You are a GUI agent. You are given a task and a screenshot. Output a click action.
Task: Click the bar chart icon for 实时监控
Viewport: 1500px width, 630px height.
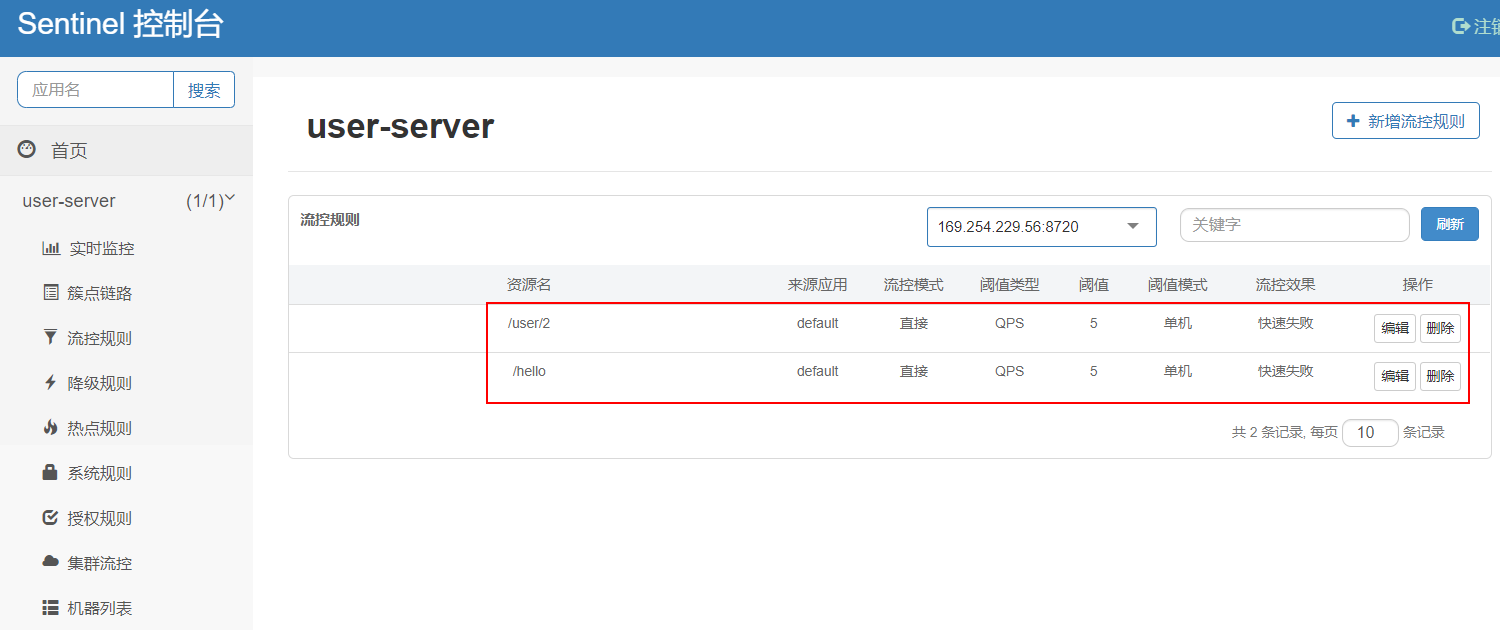point(51,248)
